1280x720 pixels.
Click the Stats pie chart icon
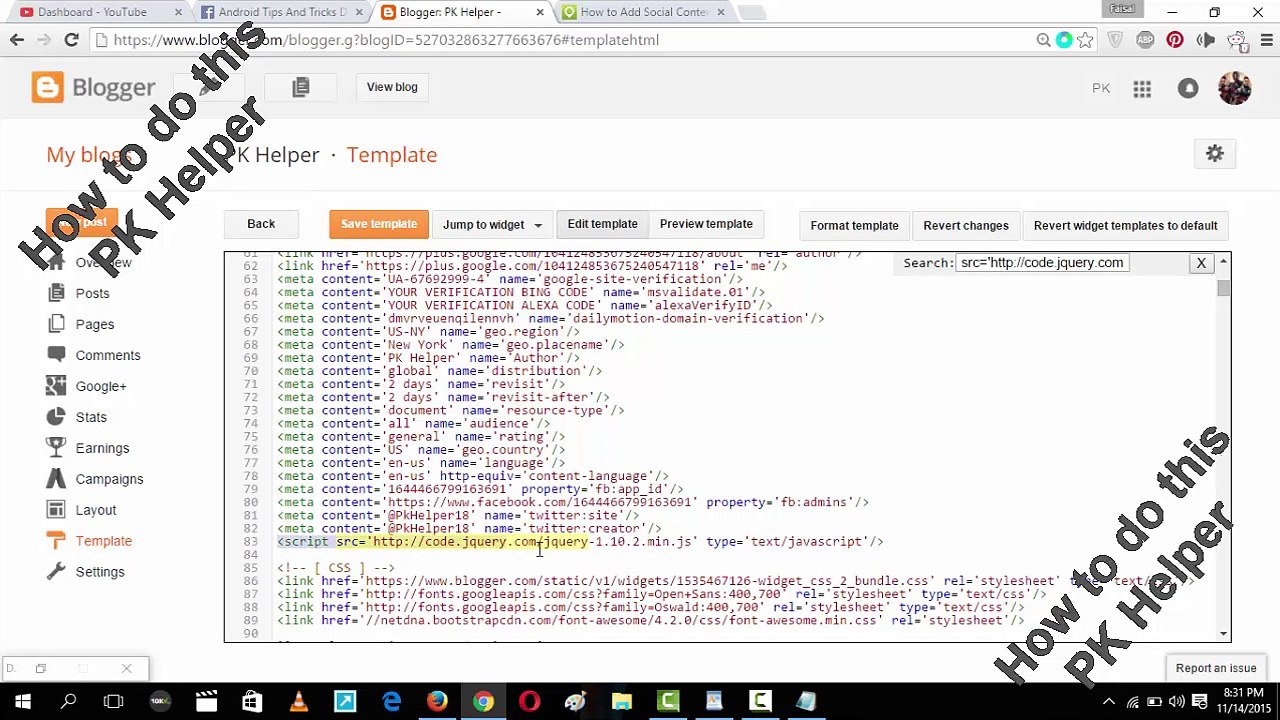click(57, 417)
